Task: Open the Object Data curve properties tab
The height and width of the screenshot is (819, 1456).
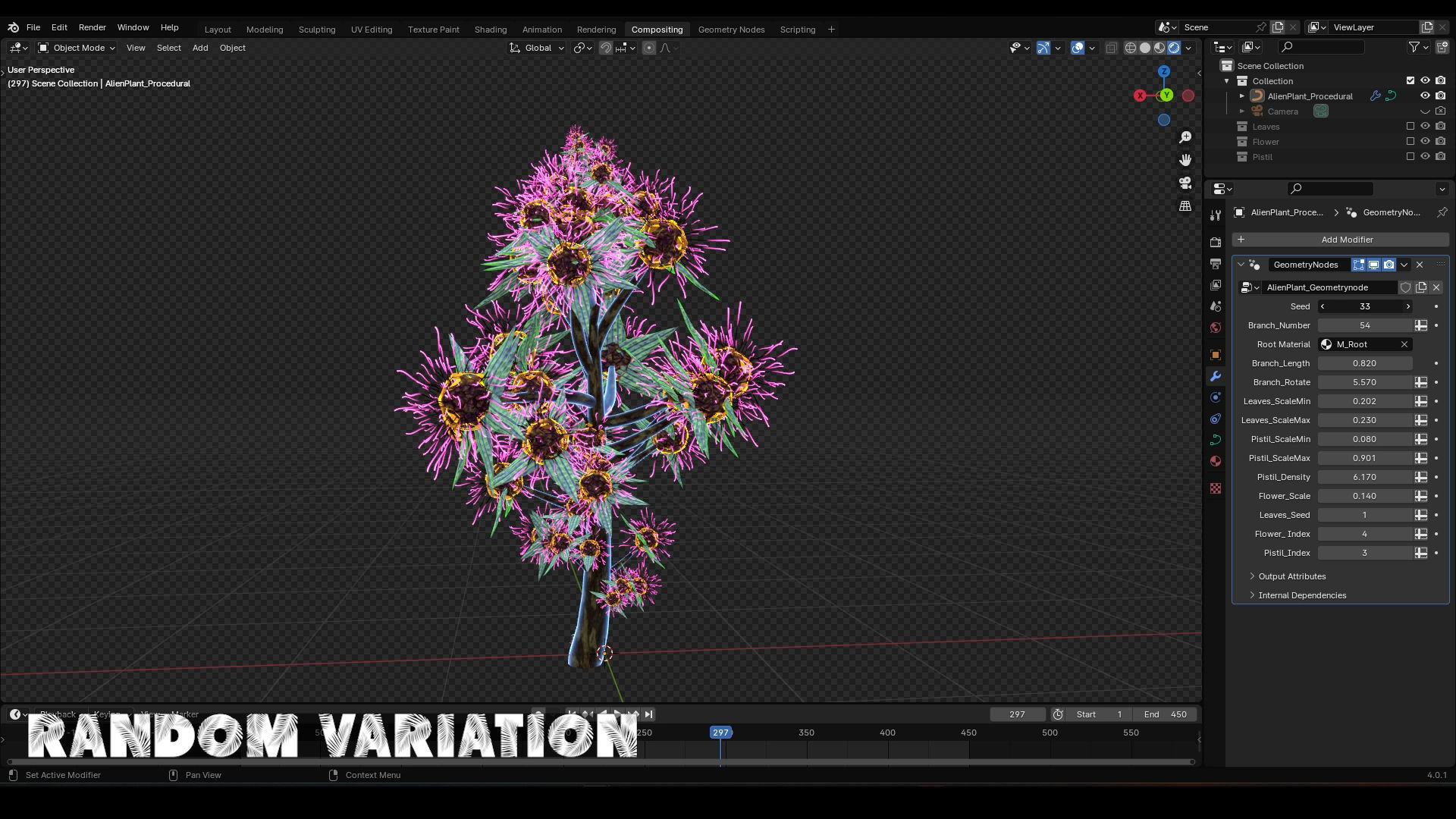Action: coord(1216,440)
